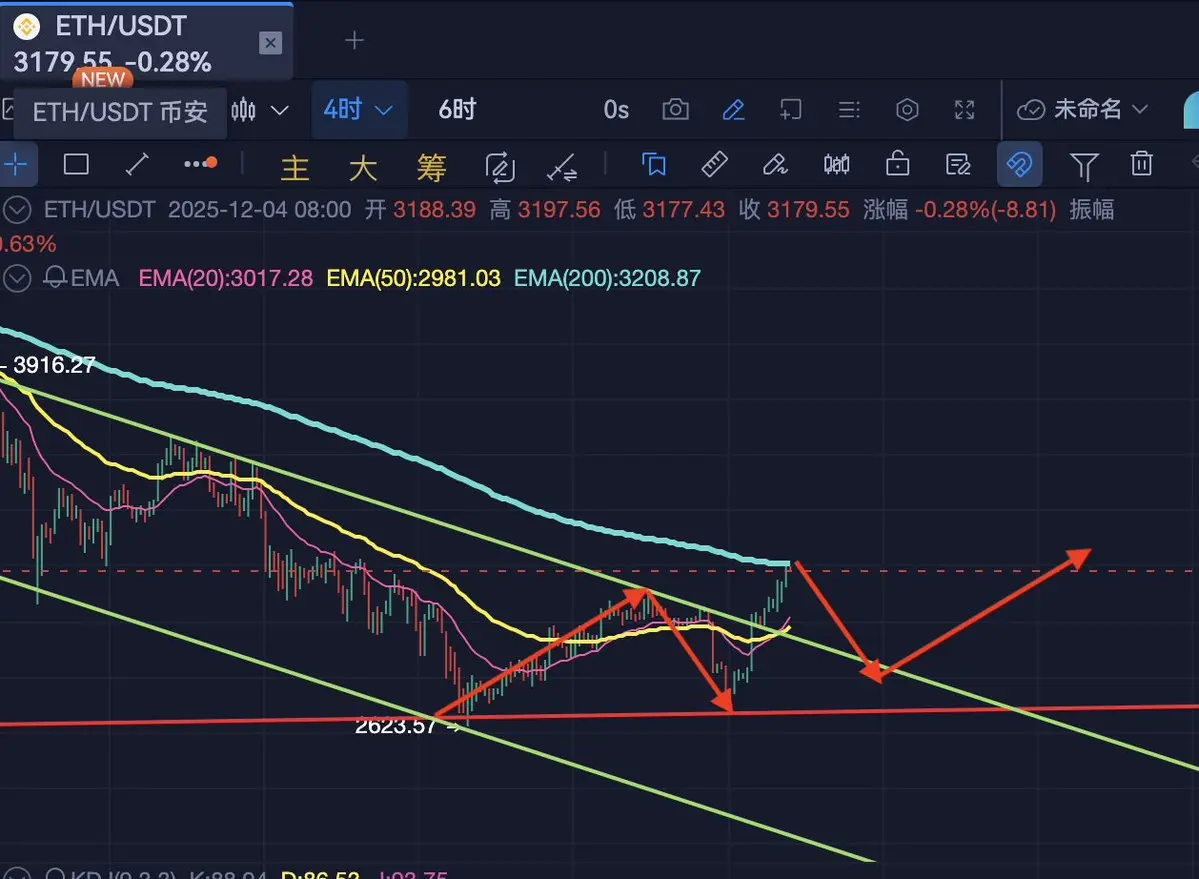Click the rotate-edit drawing icon
Viewport: 1199px width, 879px height.
click(x=500, y=167)
